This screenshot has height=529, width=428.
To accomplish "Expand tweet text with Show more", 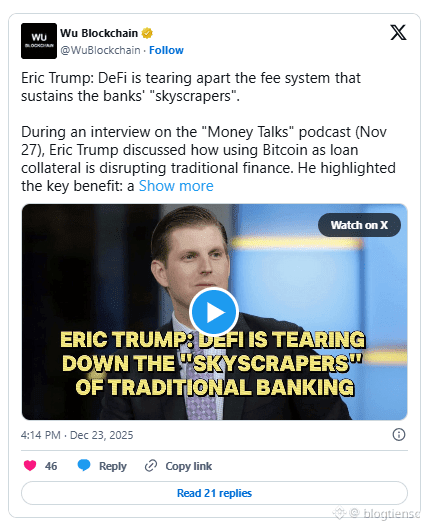I will pos(176,186).
